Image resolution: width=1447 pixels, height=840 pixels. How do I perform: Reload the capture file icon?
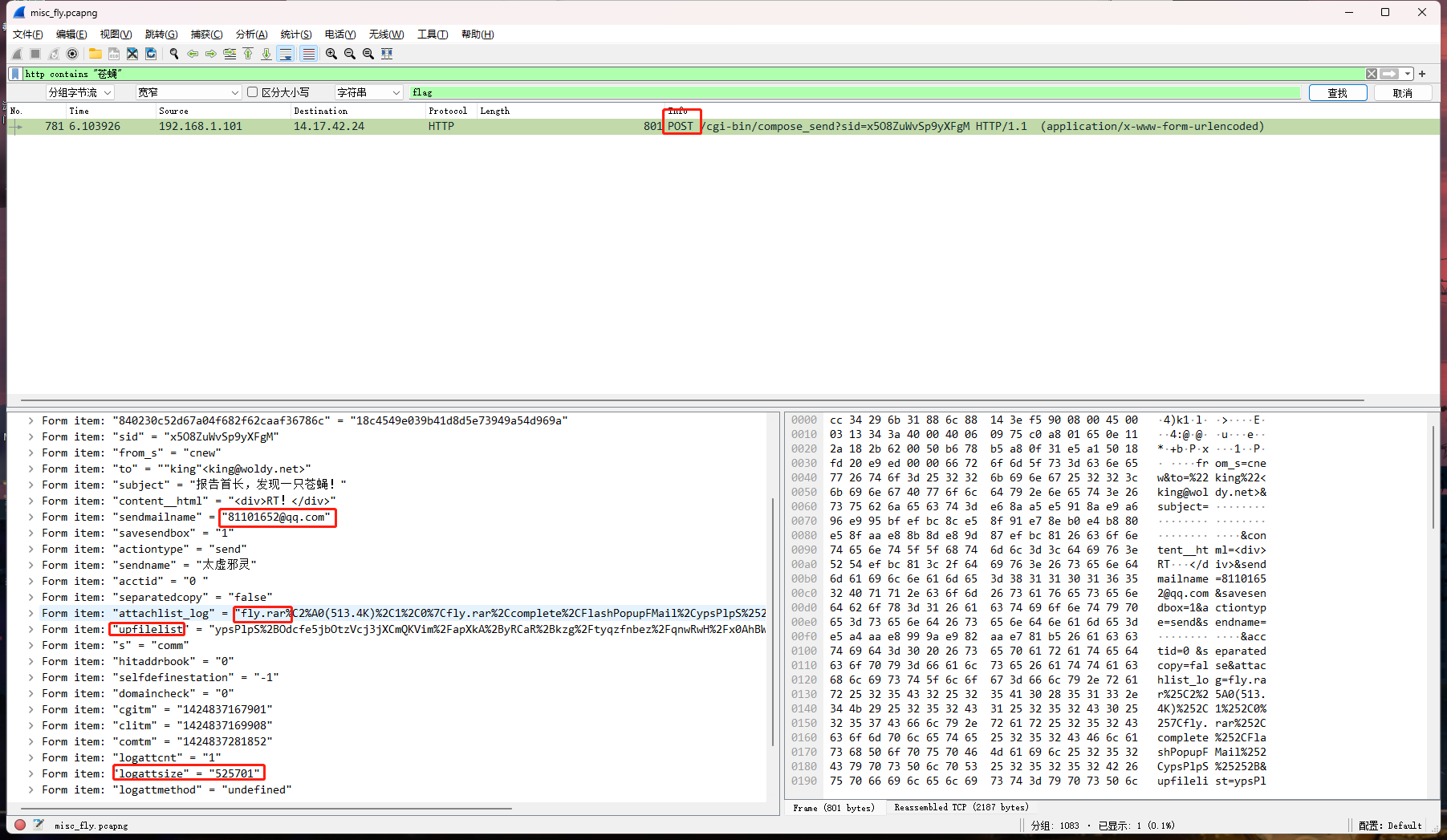tap(151, 54)
